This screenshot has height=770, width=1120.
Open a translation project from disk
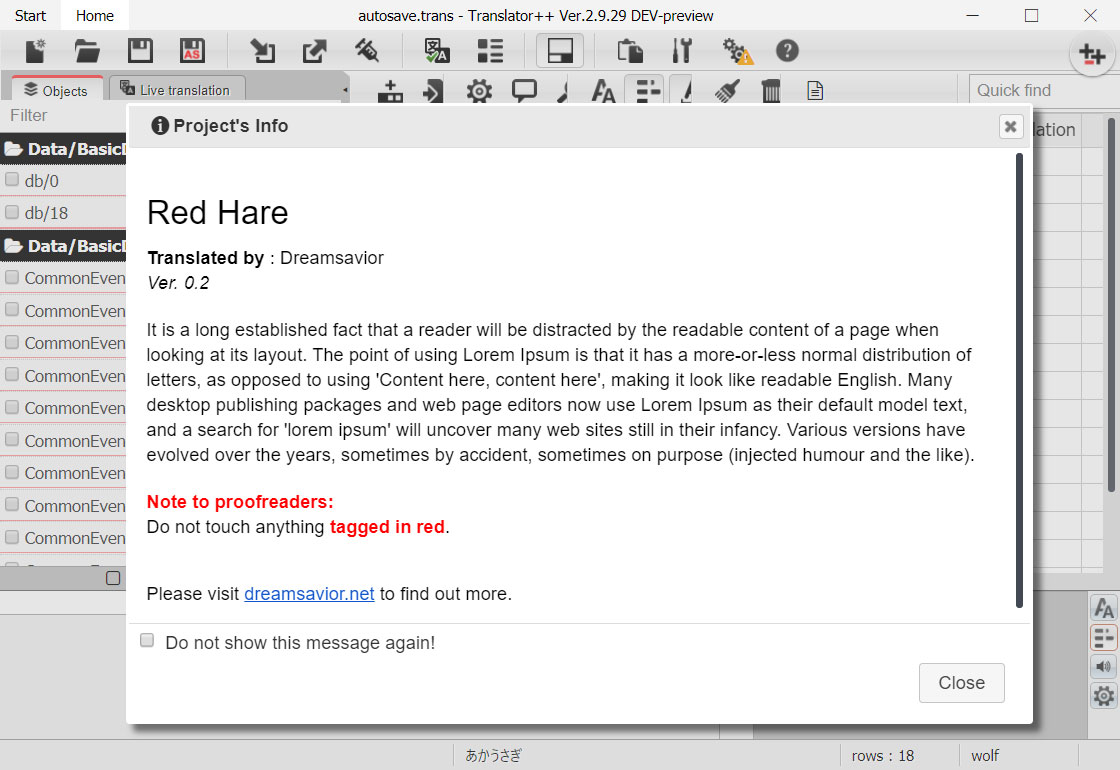coord(87,50)
